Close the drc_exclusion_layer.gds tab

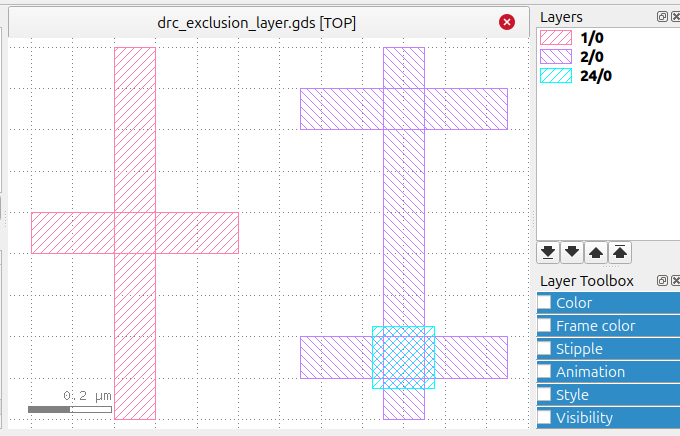tap(507, 22)
